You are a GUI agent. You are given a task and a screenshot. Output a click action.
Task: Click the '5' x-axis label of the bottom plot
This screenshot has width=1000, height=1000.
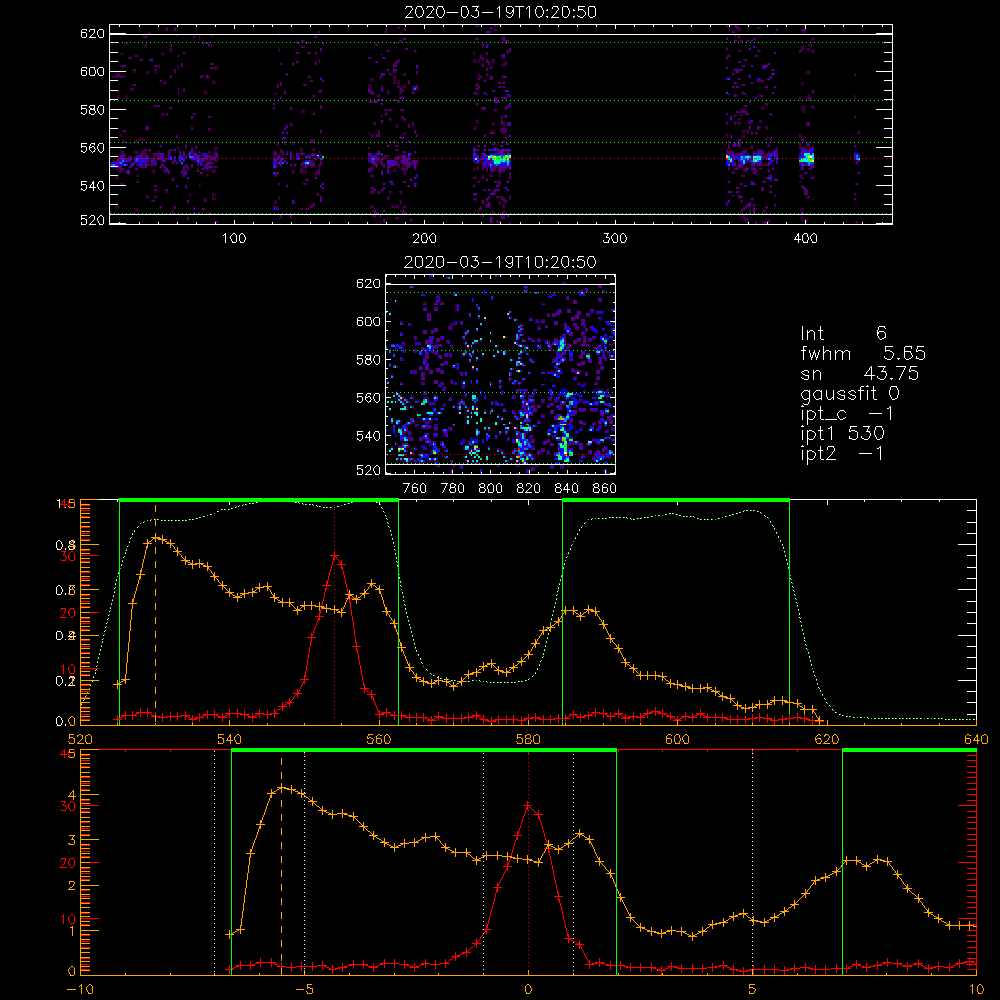(x=753, y=990)
